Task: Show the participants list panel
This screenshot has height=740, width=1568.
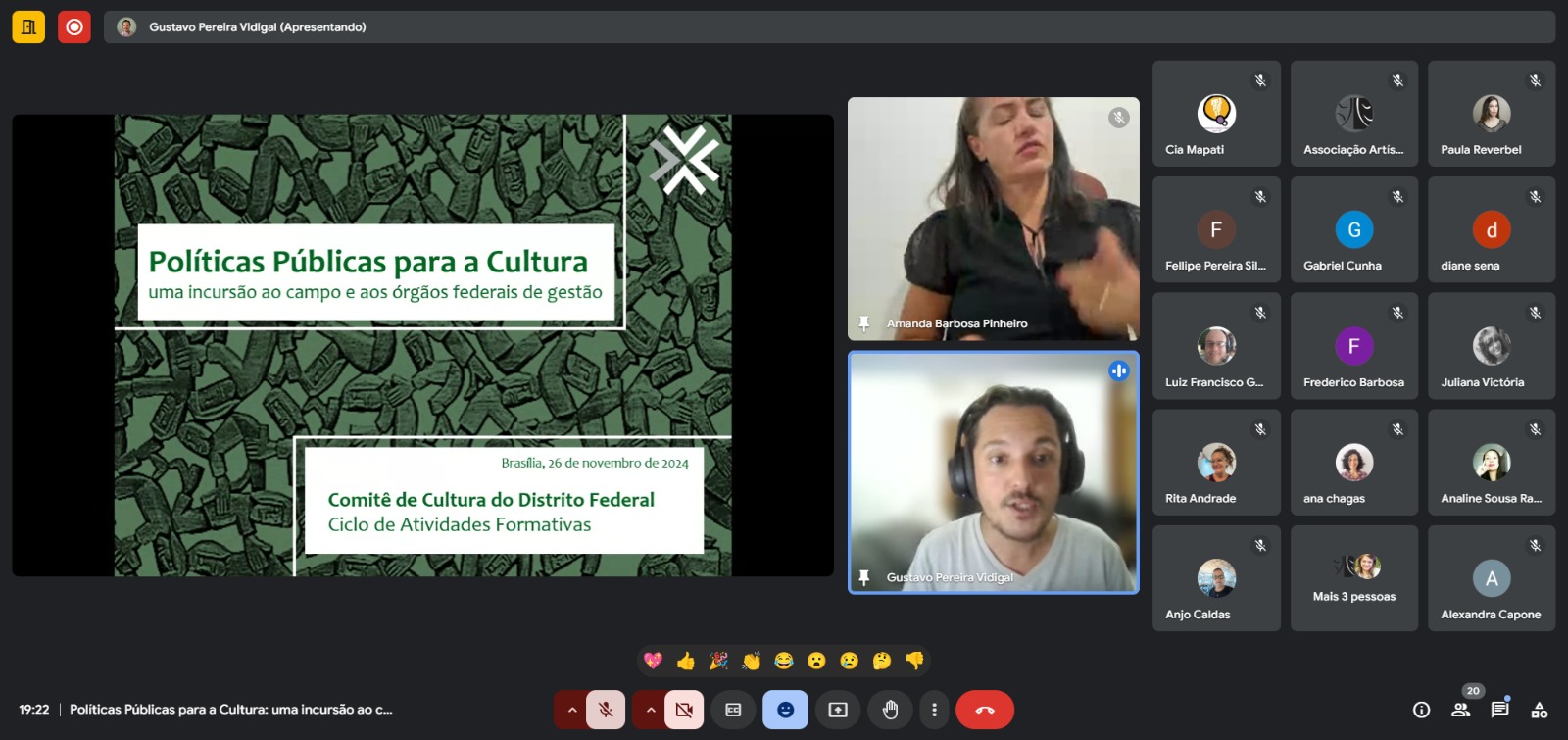Action: 1460,710
